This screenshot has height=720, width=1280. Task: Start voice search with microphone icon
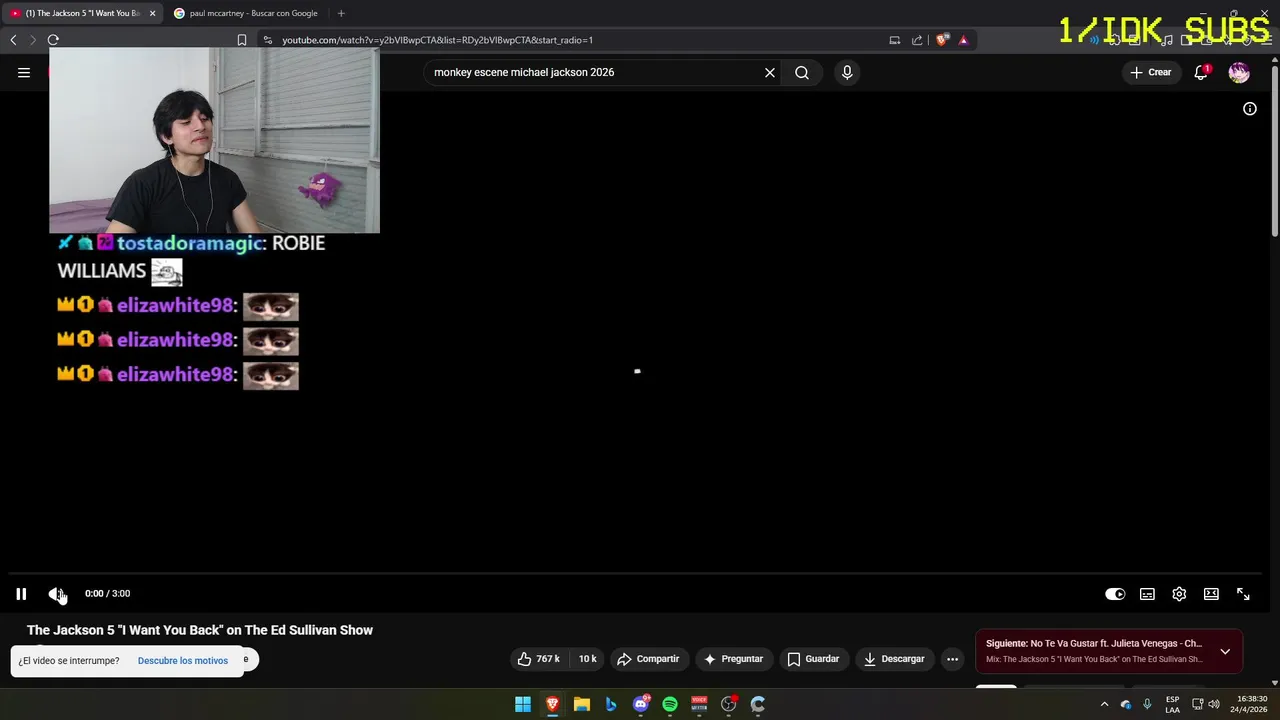847,72
